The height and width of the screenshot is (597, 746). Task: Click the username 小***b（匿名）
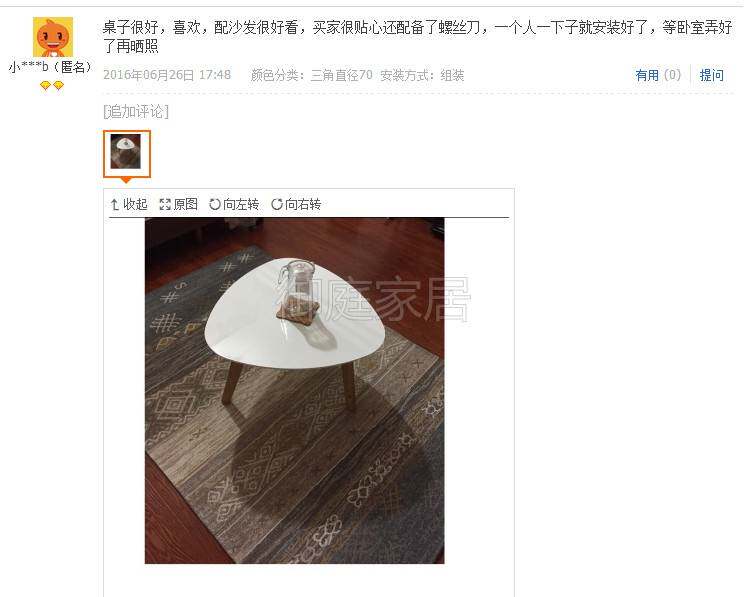point(51,67)
